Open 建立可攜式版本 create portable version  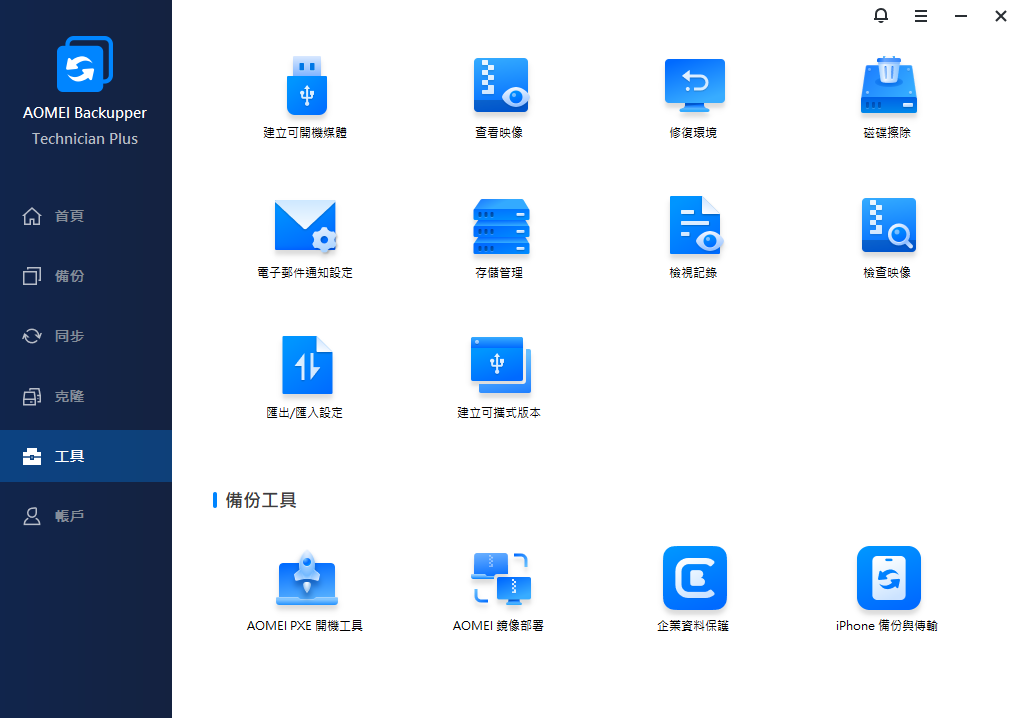(x=499, y=378)
